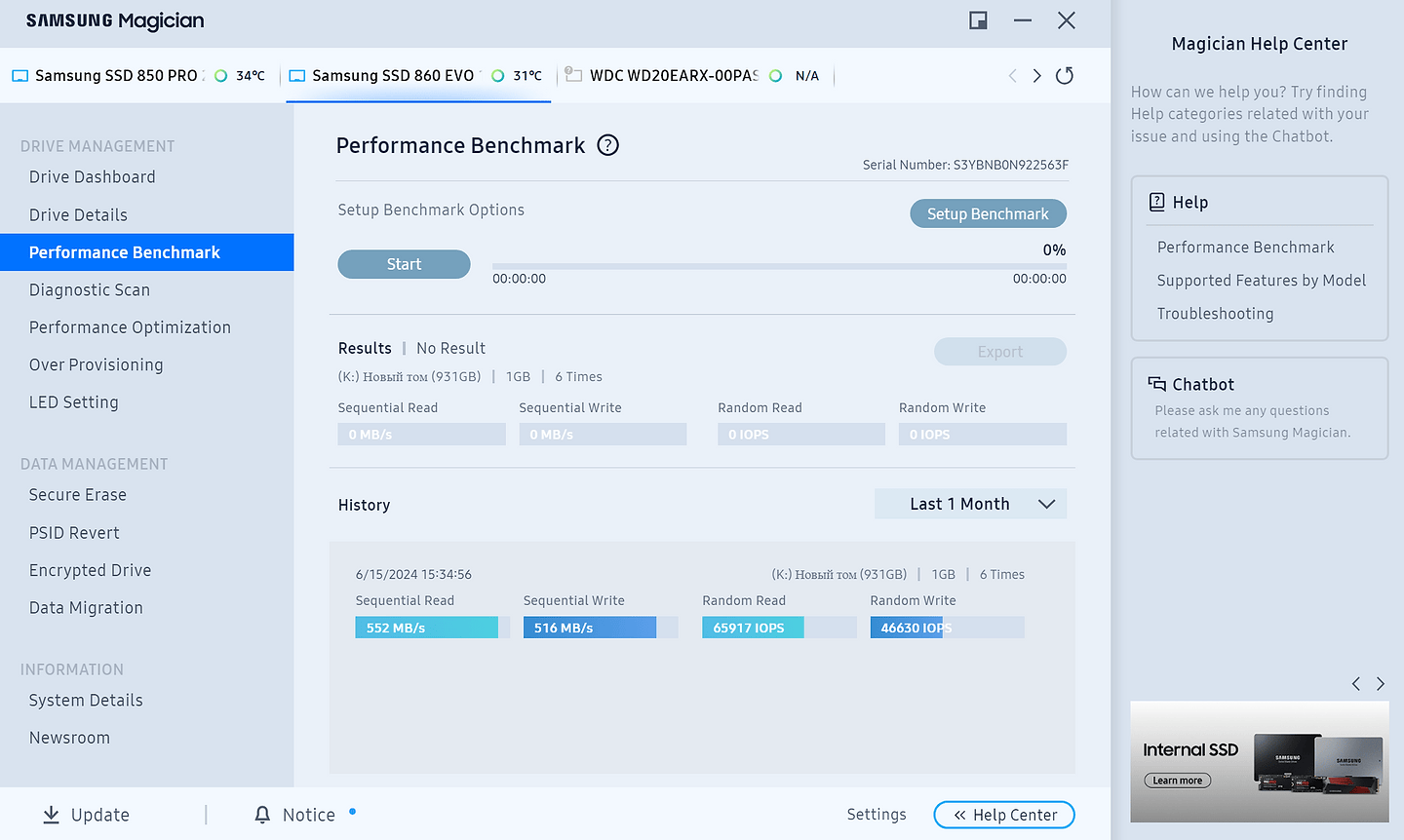The image size is (1404, 840).
Task: Open the Notice bell icon
Action: tap(262, 815)
